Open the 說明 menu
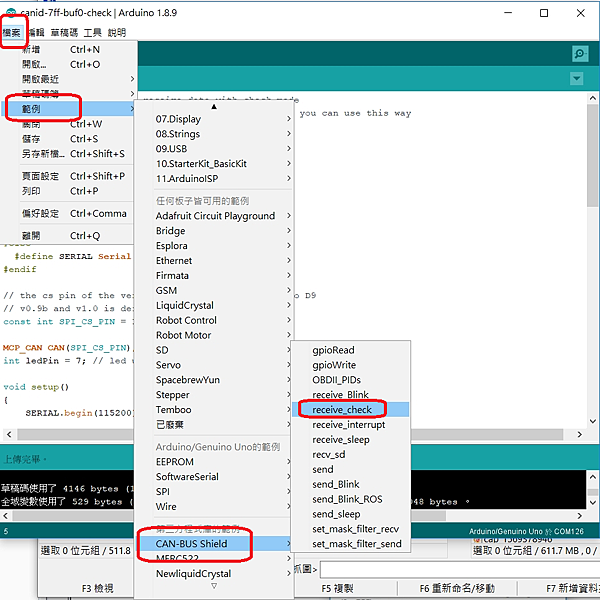The width and height of the screenshot is (600, 600). 116,33
